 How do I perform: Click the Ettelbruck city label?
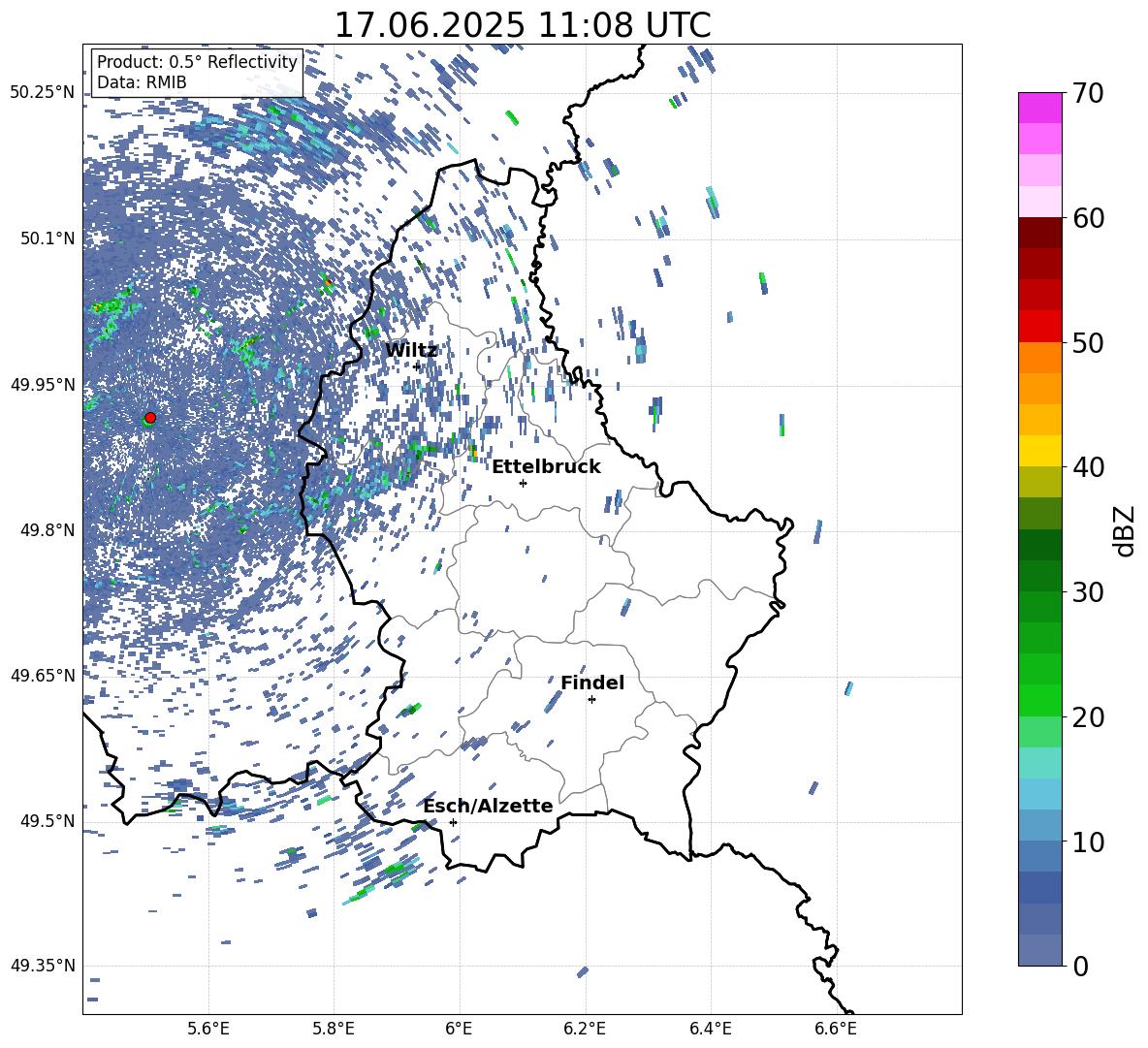546,467
